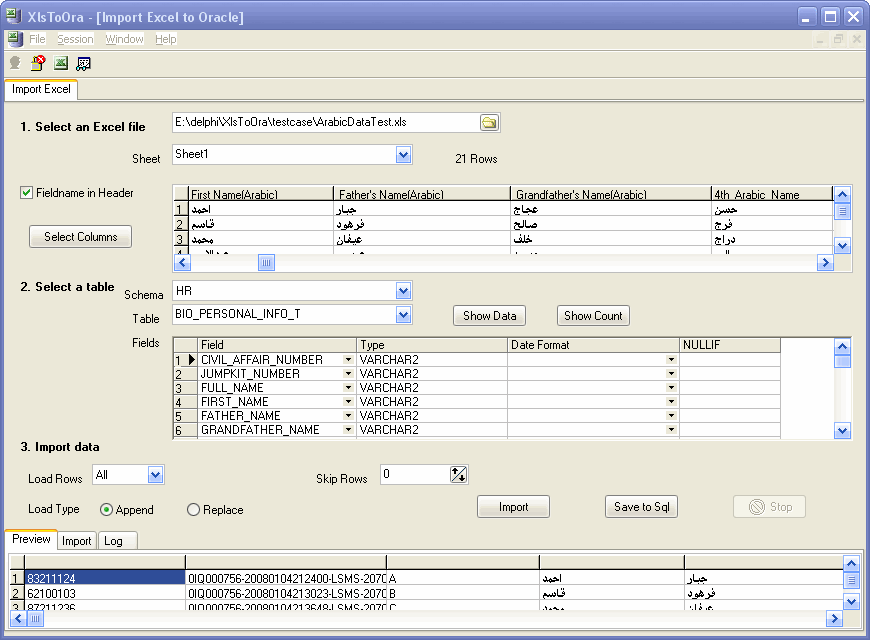Click the XlsToOra title bar icon
The image size is (870, 640).
click(x=13, y=16)
